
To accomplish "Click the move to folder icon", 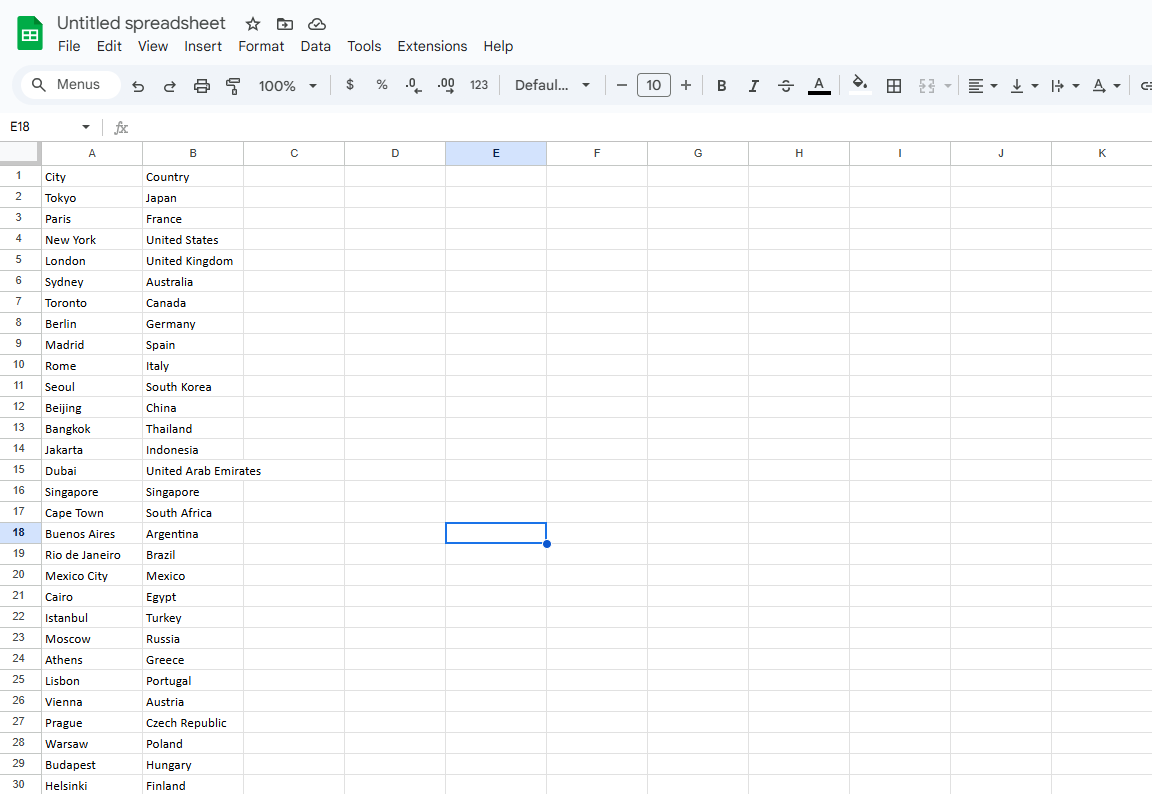I will coord(285,24).
